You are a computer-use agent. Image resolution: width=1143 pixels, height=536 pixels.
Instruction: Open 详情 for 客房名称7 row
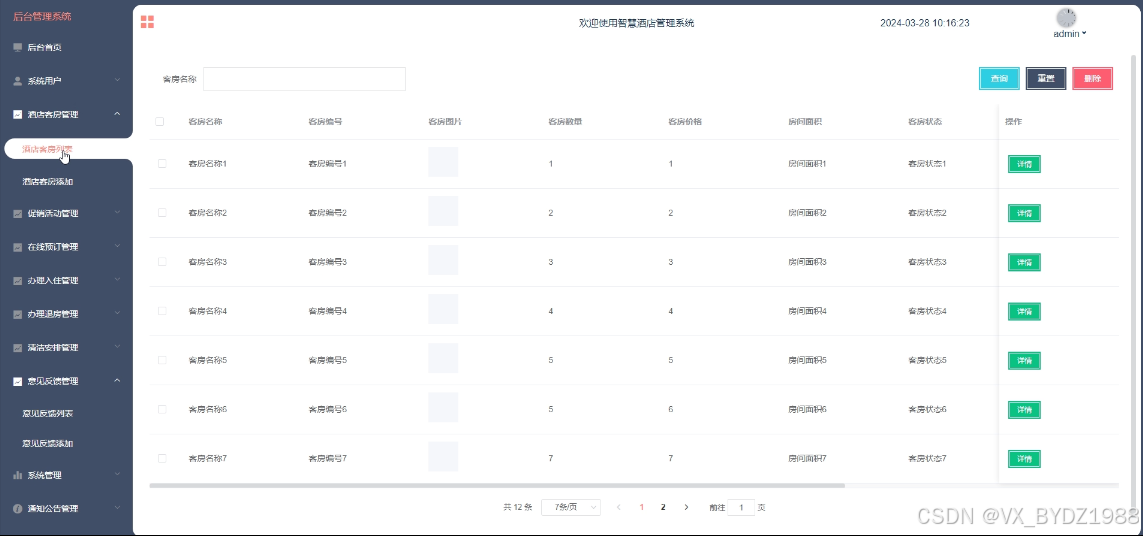point(1024,459)
